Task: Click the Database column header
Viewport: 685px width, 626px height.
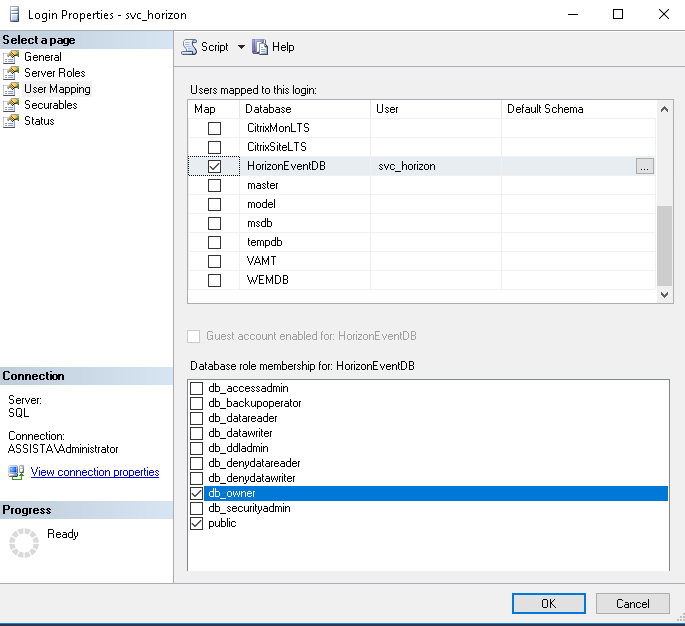Action: pyautogui.click(x=305, y=109)
